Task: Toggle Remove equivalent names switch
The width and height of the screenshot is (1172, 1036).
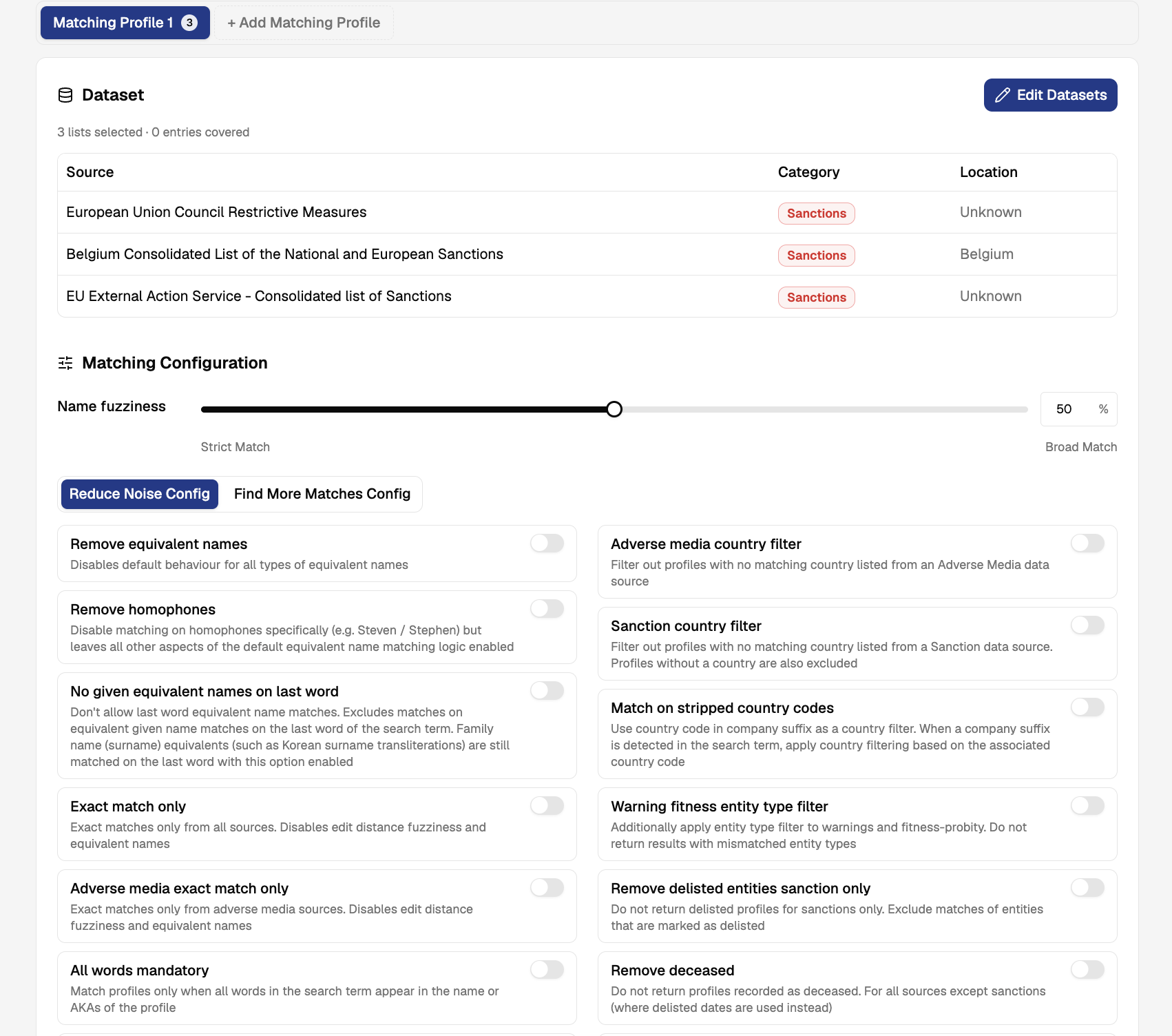Action: [547, 543]
